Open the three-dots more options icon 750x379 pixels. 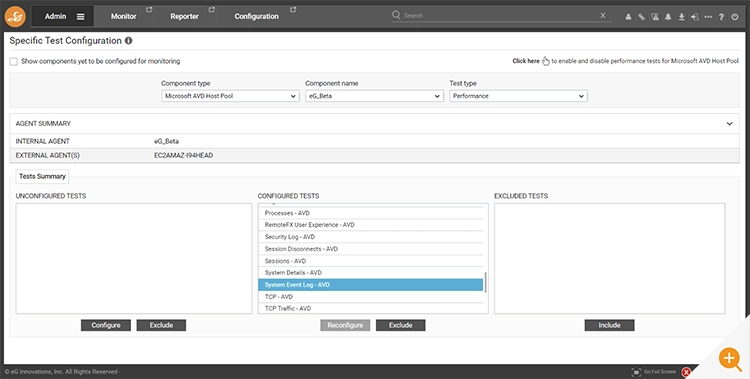coord(708,17)
